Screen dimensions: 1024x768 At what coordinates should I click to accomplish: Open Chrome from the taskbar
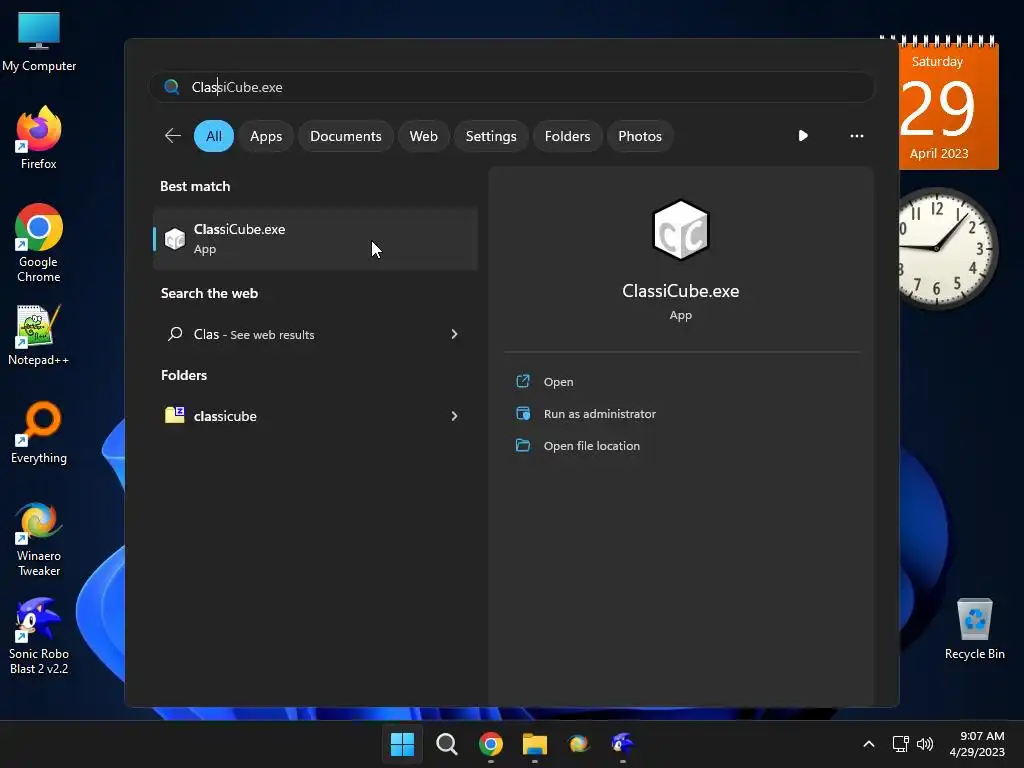click(x=491, y=744)
